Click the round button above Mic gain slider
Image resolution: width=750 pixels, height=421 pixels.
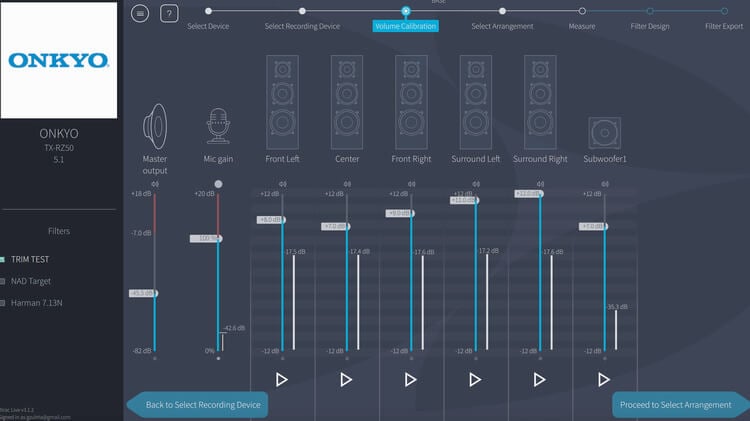click(218, 184)
